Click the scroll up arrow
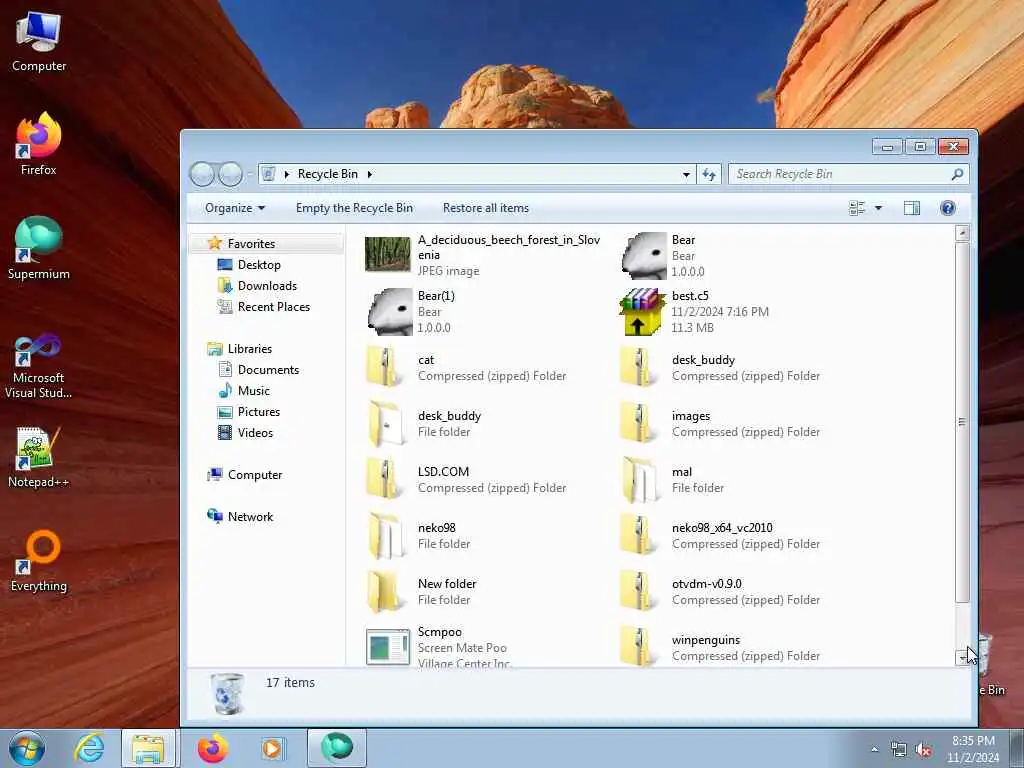The width and height of the screenshot is (1024, 768). click(x=962, y=232)
